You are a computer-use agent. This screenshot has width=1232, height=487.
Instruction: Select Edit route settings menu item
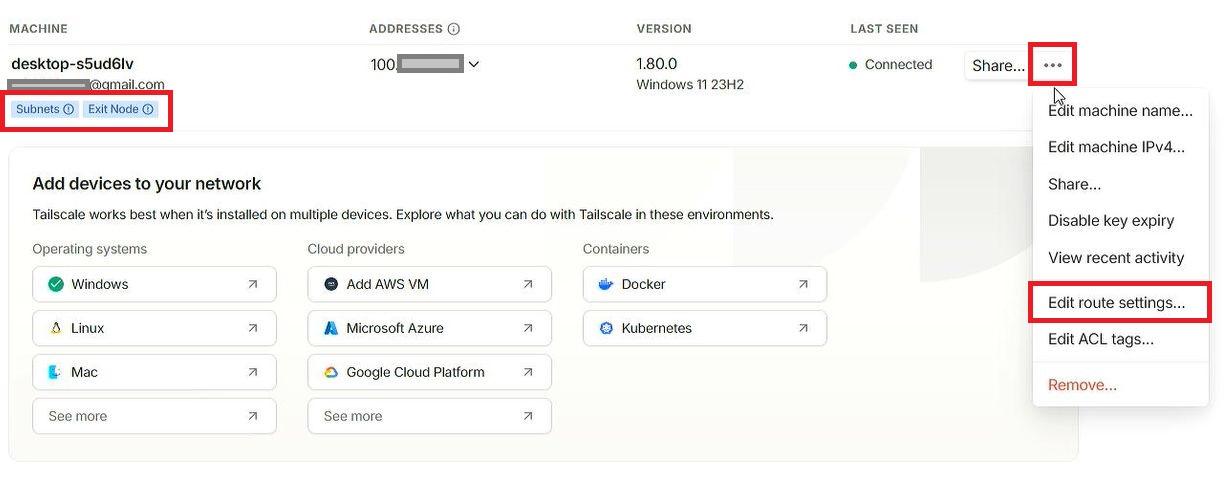coord(1116,302)
